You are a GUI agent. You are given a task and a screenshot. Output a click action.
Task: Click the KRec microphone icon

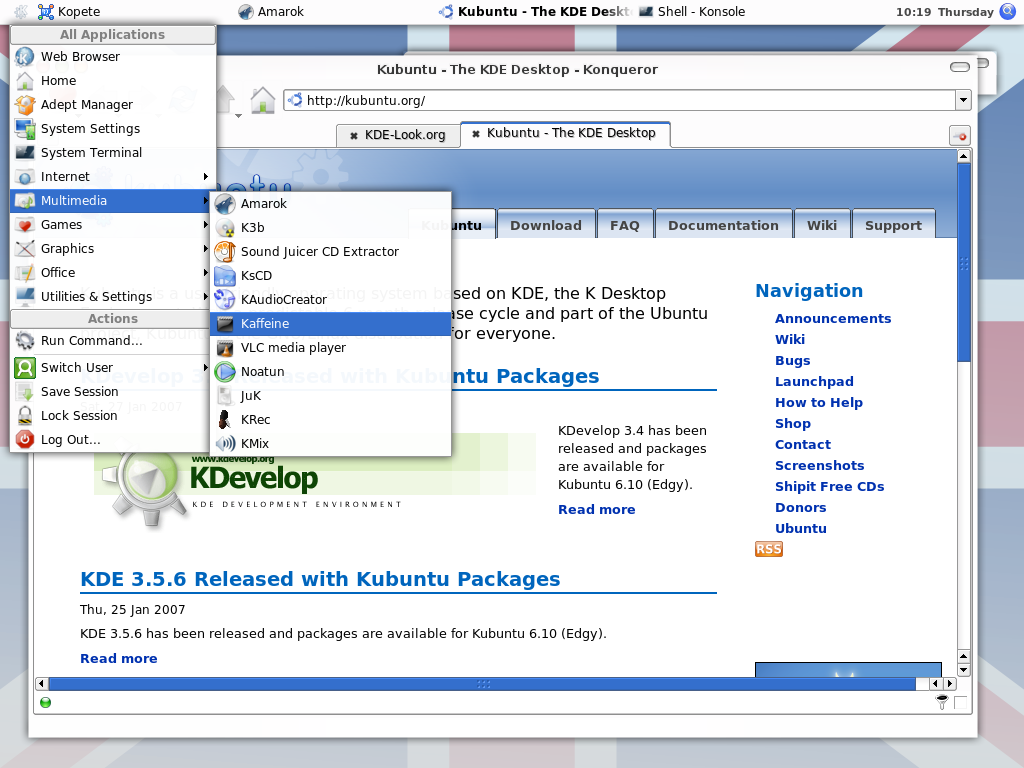coord(225,420)
